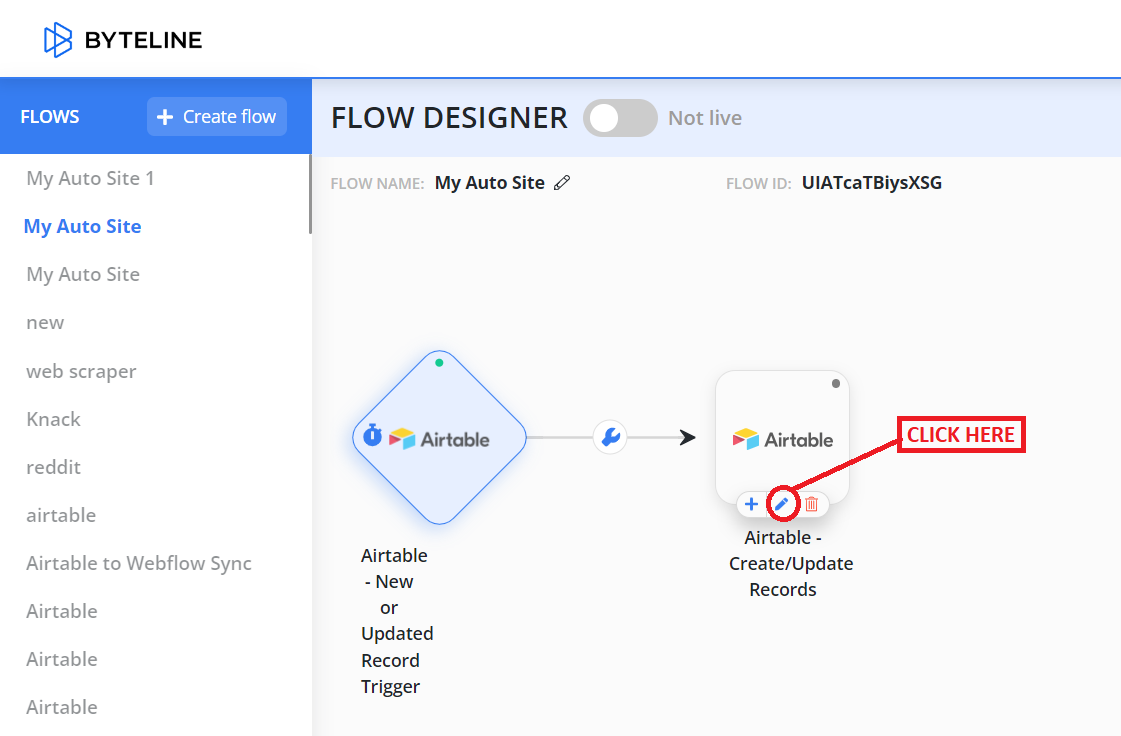Select the flow named new
This screenshot has height=736, width=1121.
[45, 323]
